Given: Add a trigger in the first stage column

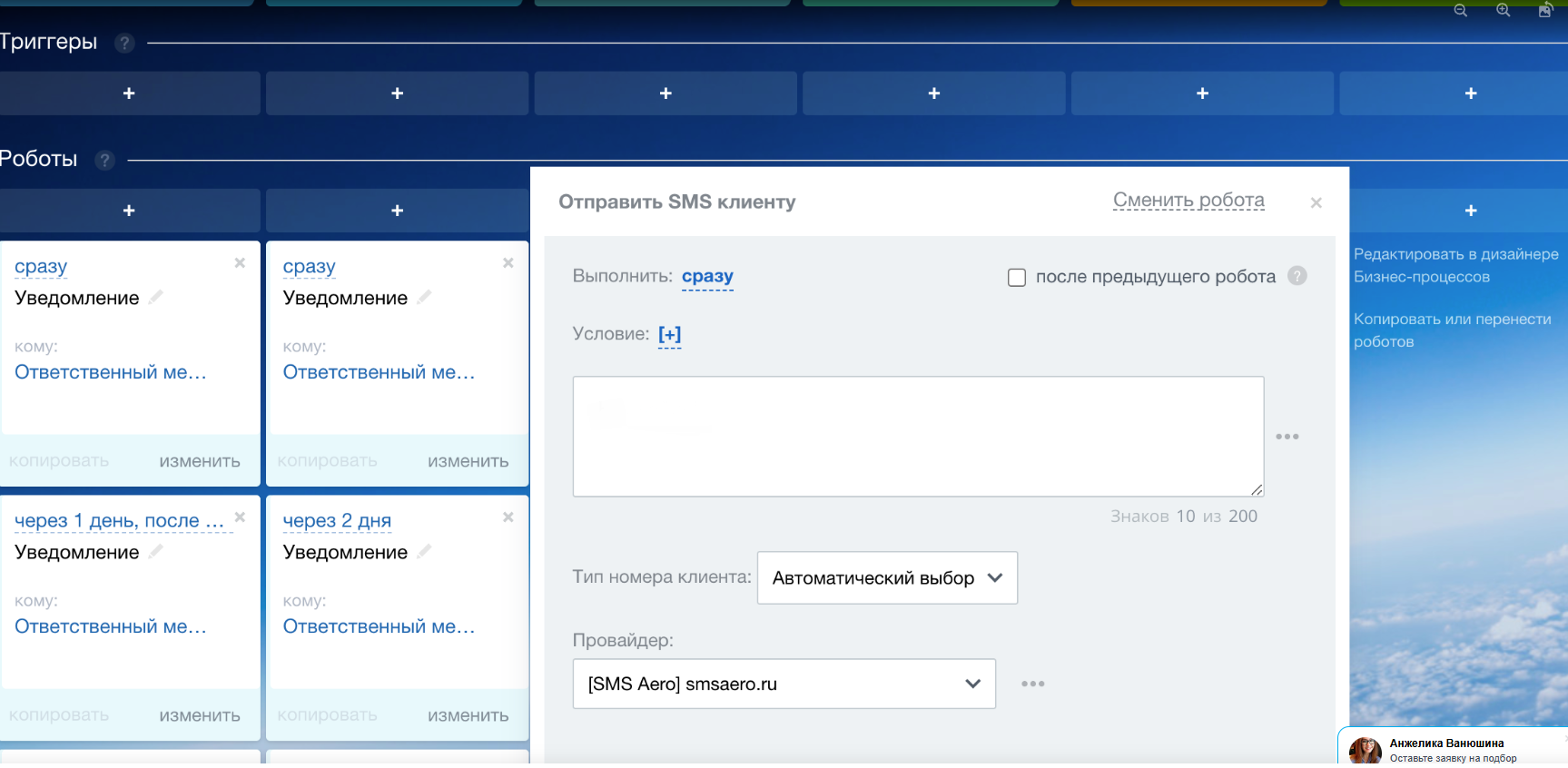Looking at the screenshot, I should (129, 94).
